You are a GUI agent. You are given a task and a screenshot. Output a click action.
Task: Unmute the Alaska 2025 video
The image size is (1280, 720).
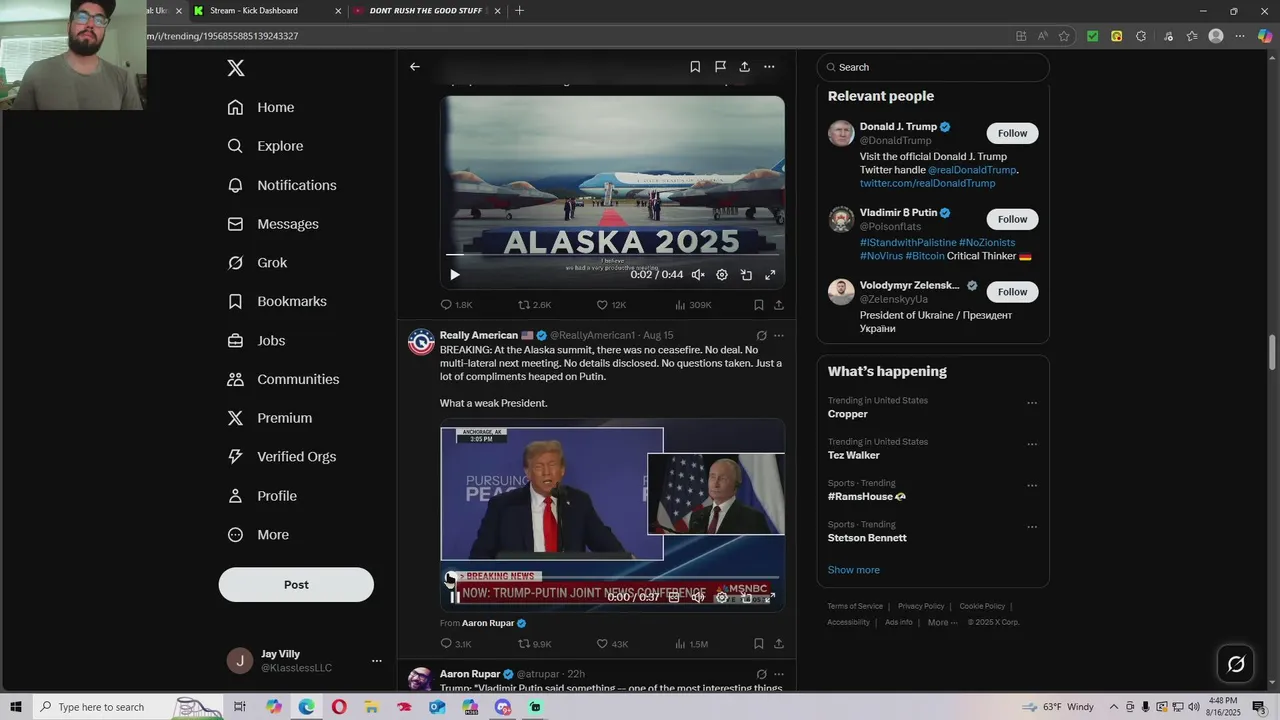pyautogui.click(x=698, y=275)
